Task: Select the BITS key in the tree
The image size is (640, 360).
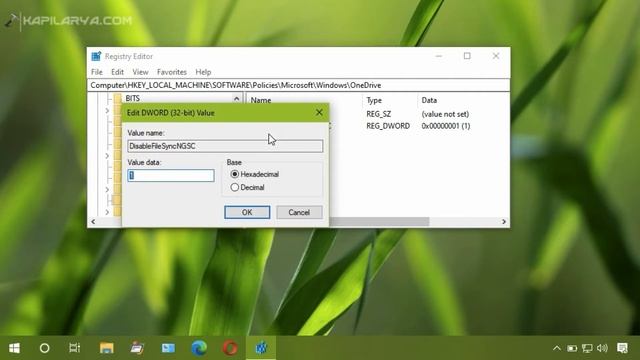Action: pos(133,98)
